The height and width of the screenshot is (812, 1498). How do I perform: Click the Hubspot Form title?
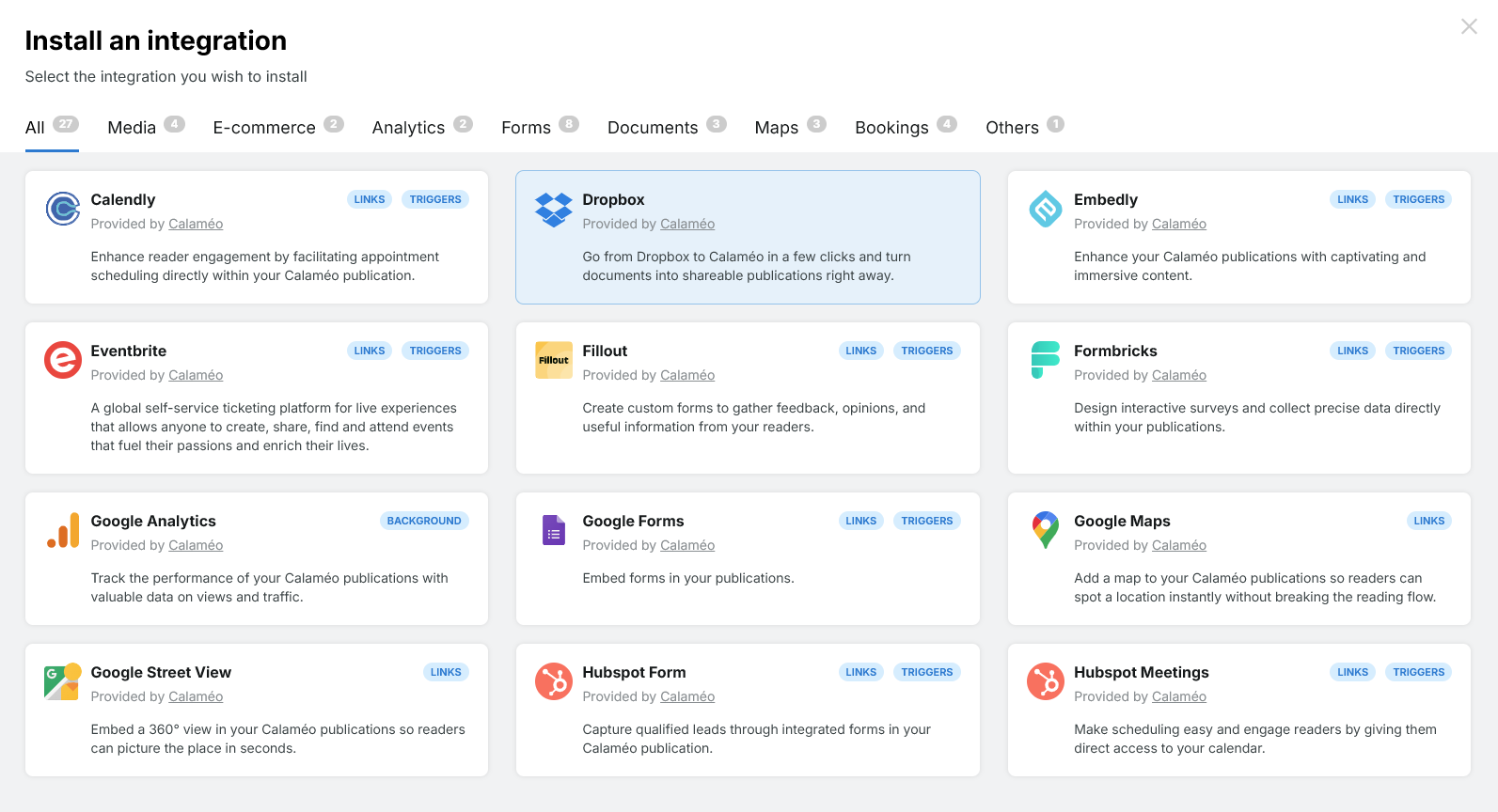[634, 672]
